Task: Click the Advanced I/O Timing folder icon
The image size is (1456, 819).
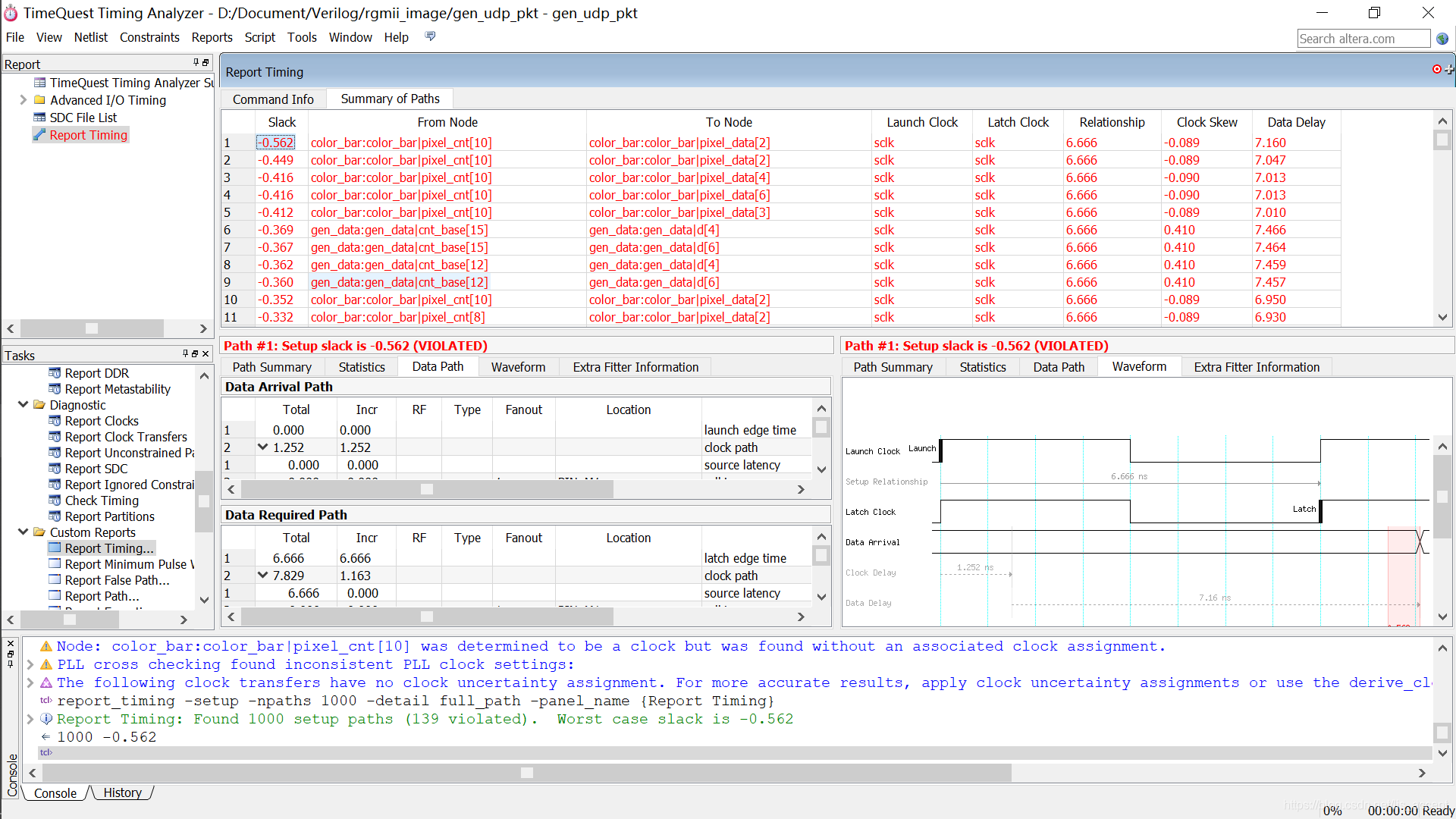Action: point(39,100)
